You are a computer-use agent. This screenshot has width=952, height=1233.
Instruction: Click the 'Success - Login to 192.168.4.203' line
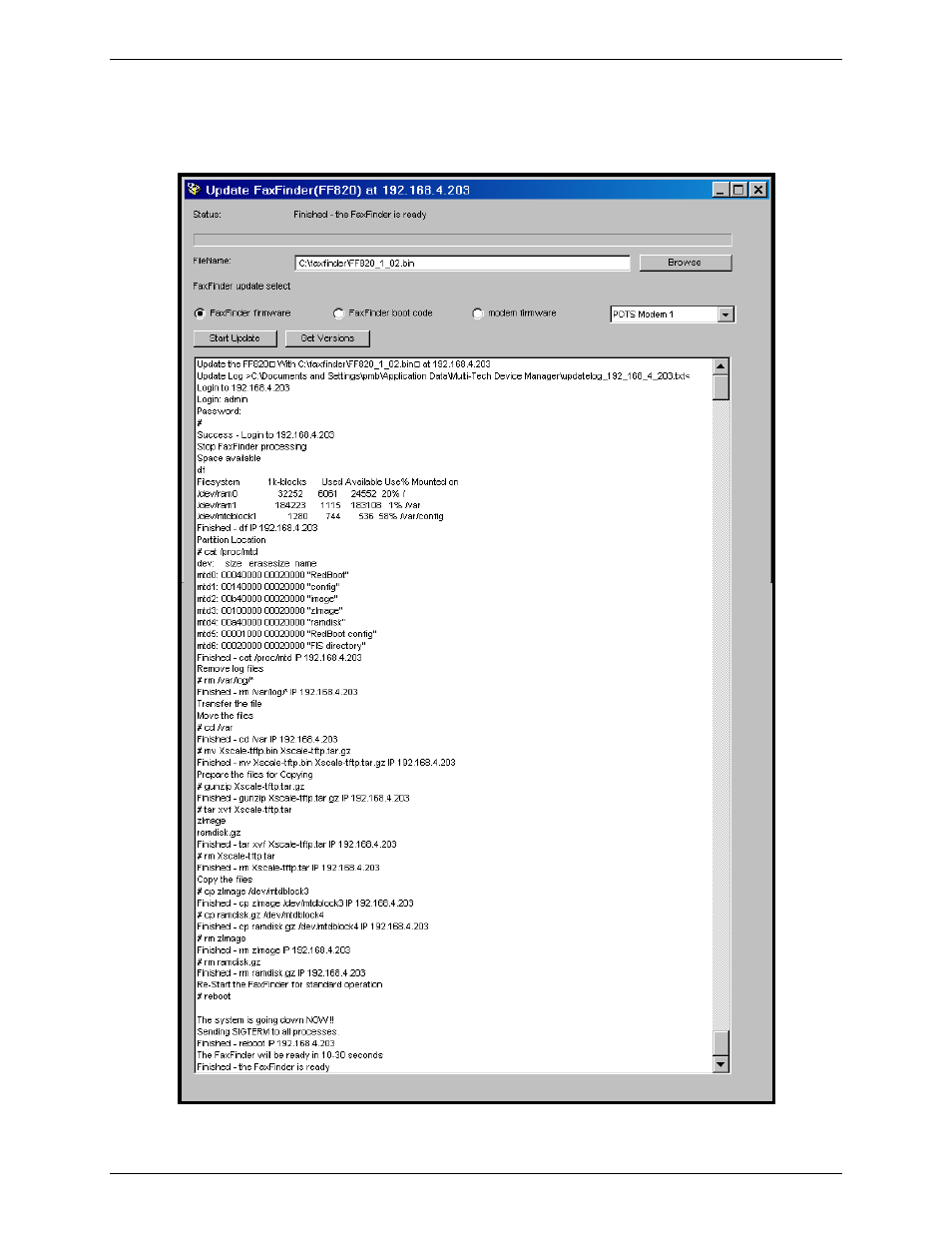[265, 435]
